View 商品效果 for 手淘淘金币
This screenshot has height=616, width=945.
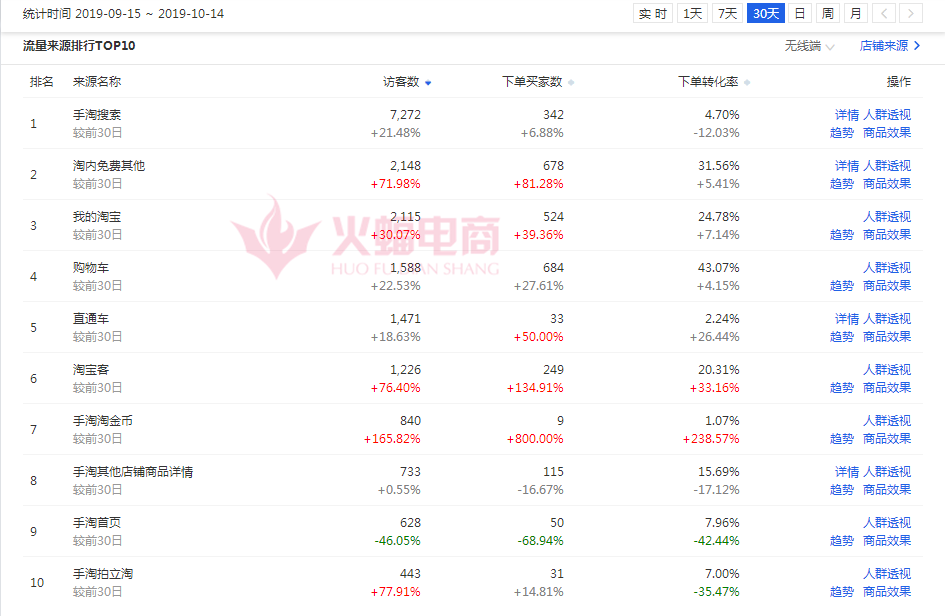pos(887,439)
